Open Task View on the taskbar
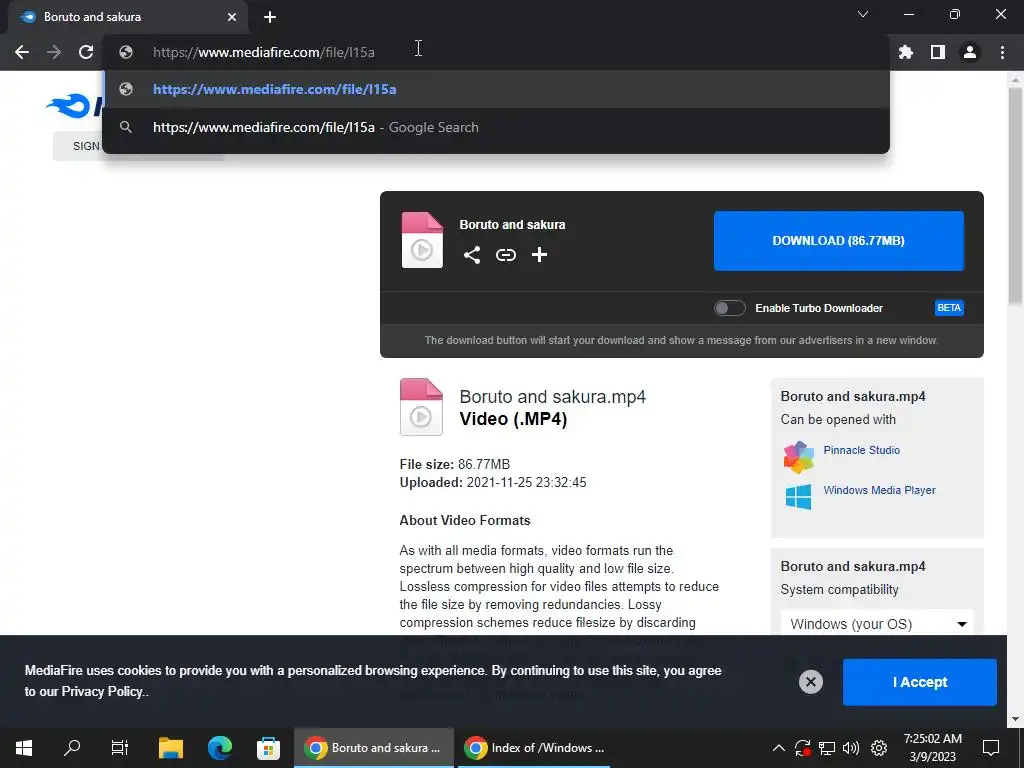 [120, 748]
